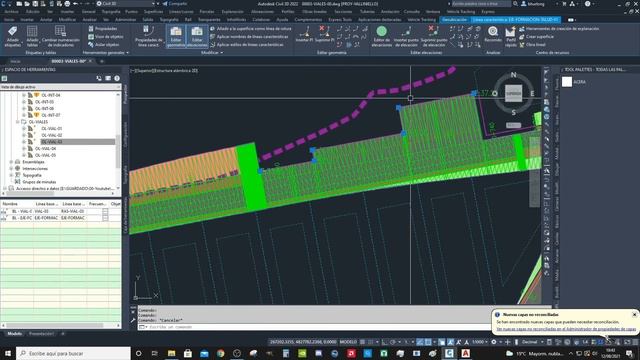The image size is (640, 360).
Task: Click the Windows Start button
Action: coord(8,353)
